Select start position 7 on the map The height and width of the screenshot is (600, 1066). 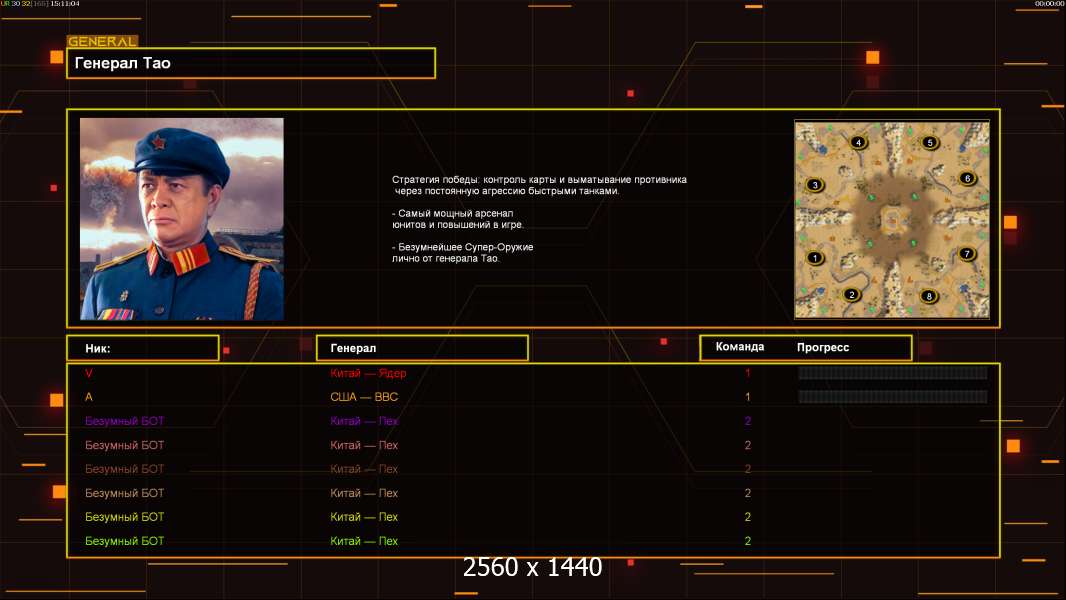[x=967, y=253]
